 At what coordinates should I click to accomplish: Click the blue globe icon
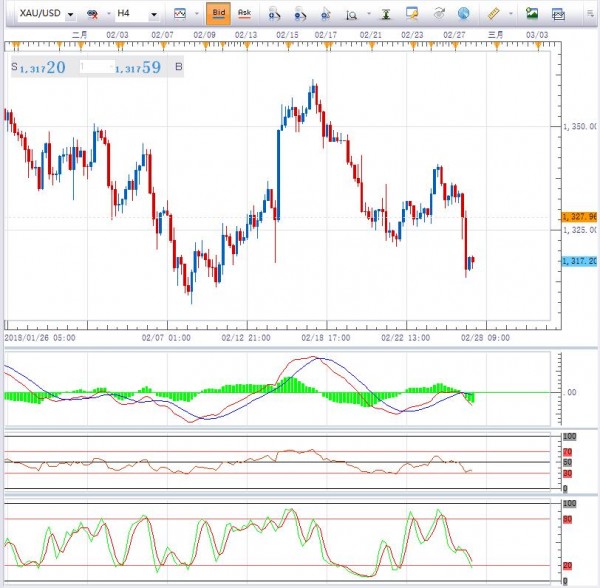click(463, 14)
